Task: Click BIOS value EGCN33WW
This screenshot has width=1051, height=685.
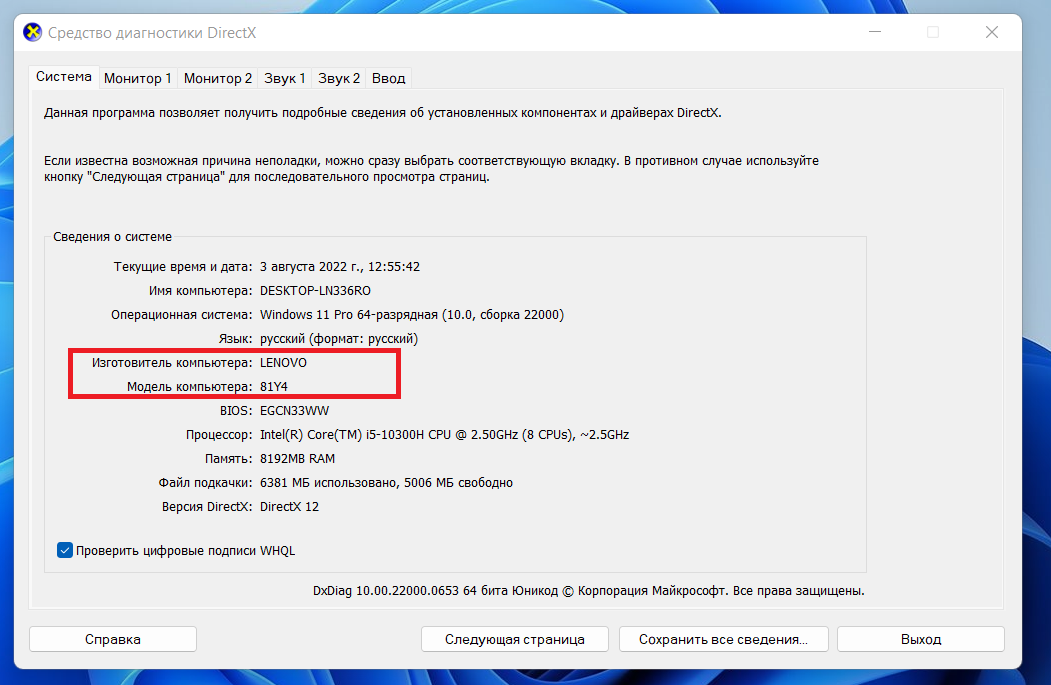Action: pyautogui.click(x=294, y=411)
